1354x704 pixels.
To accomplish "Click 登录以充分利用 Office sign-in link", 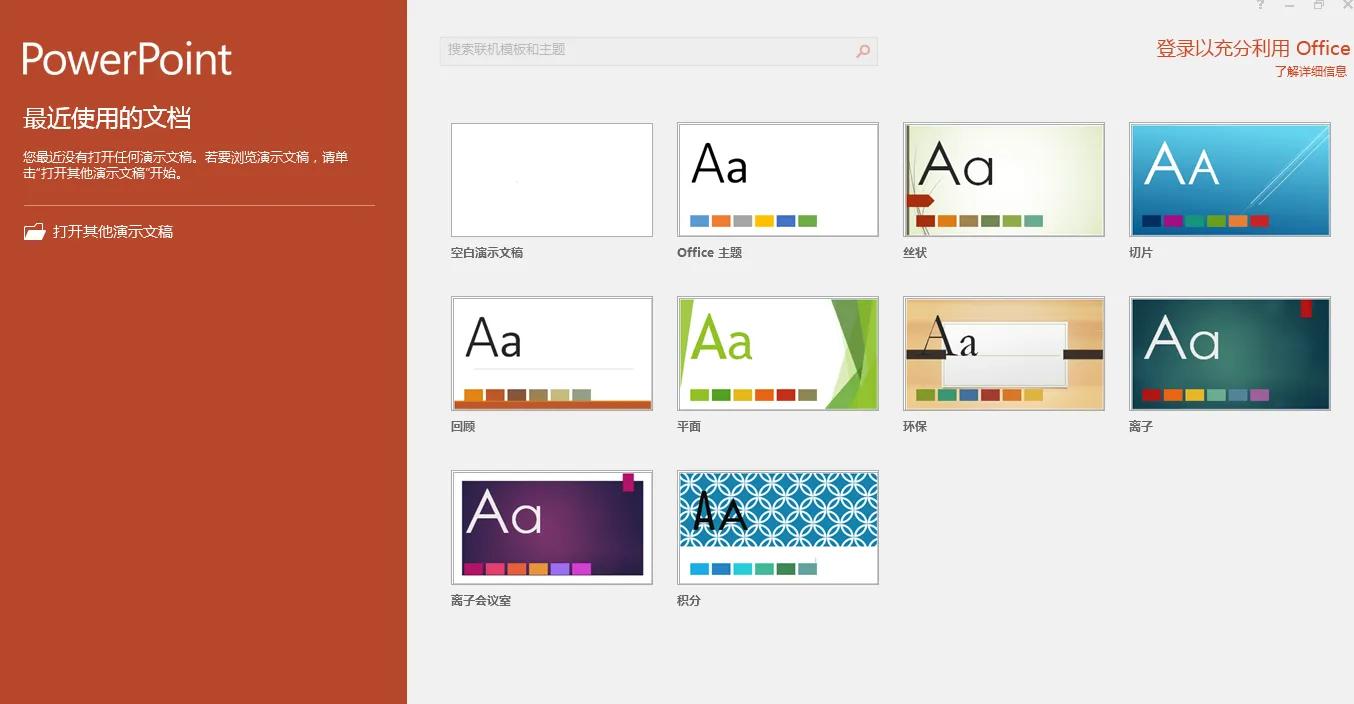I will pos(1253,48).
